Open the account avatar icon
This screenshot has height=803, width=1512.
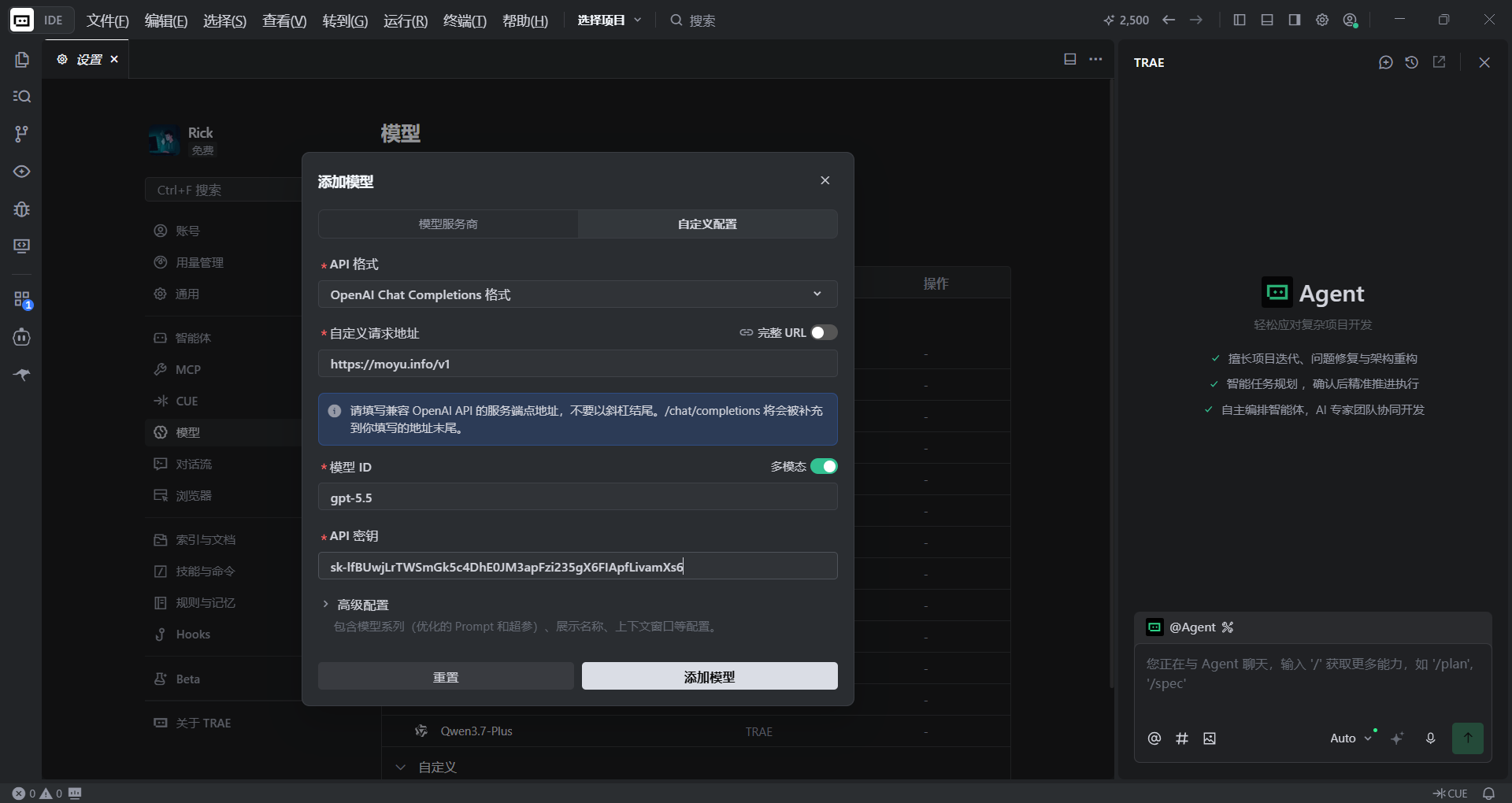coord(1351,20)
